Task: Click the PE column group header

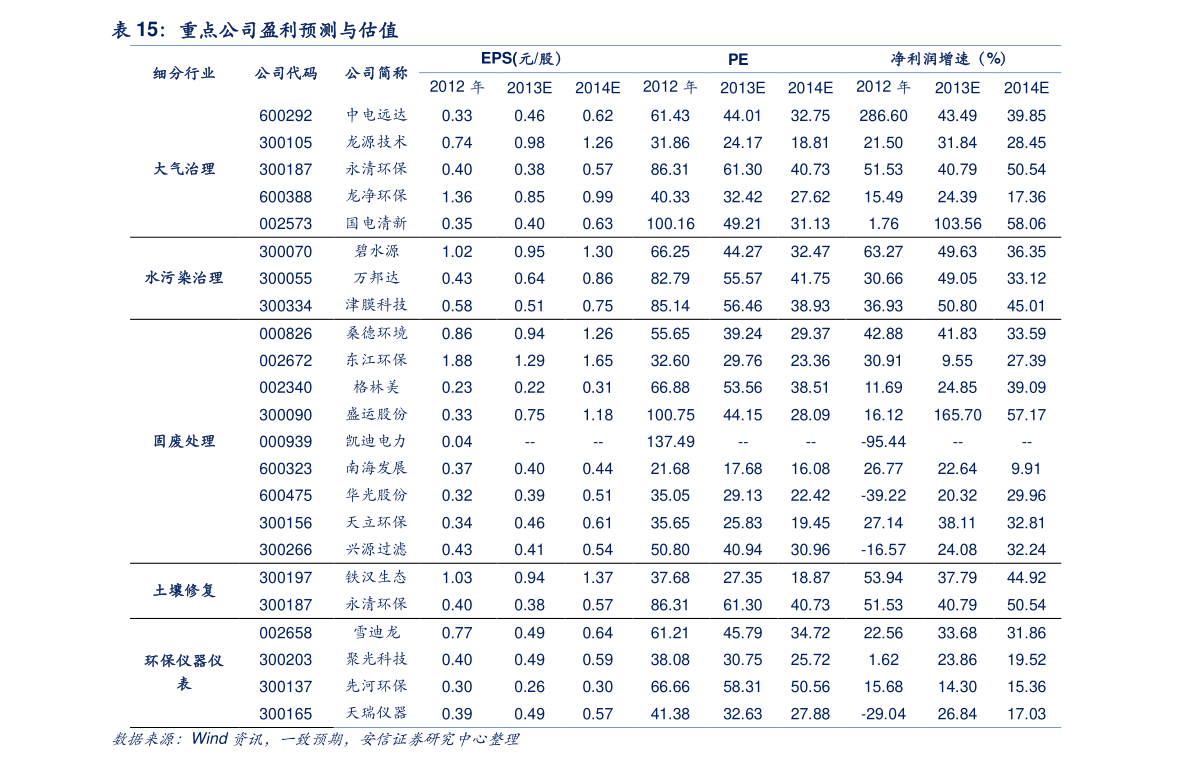Action: coord(739,60)
